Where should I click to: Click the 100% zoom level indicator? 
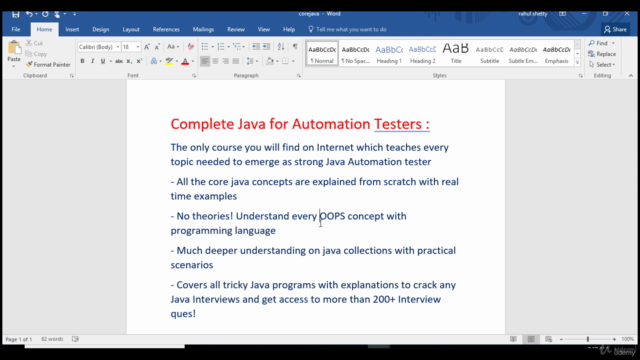click(627, 339)
